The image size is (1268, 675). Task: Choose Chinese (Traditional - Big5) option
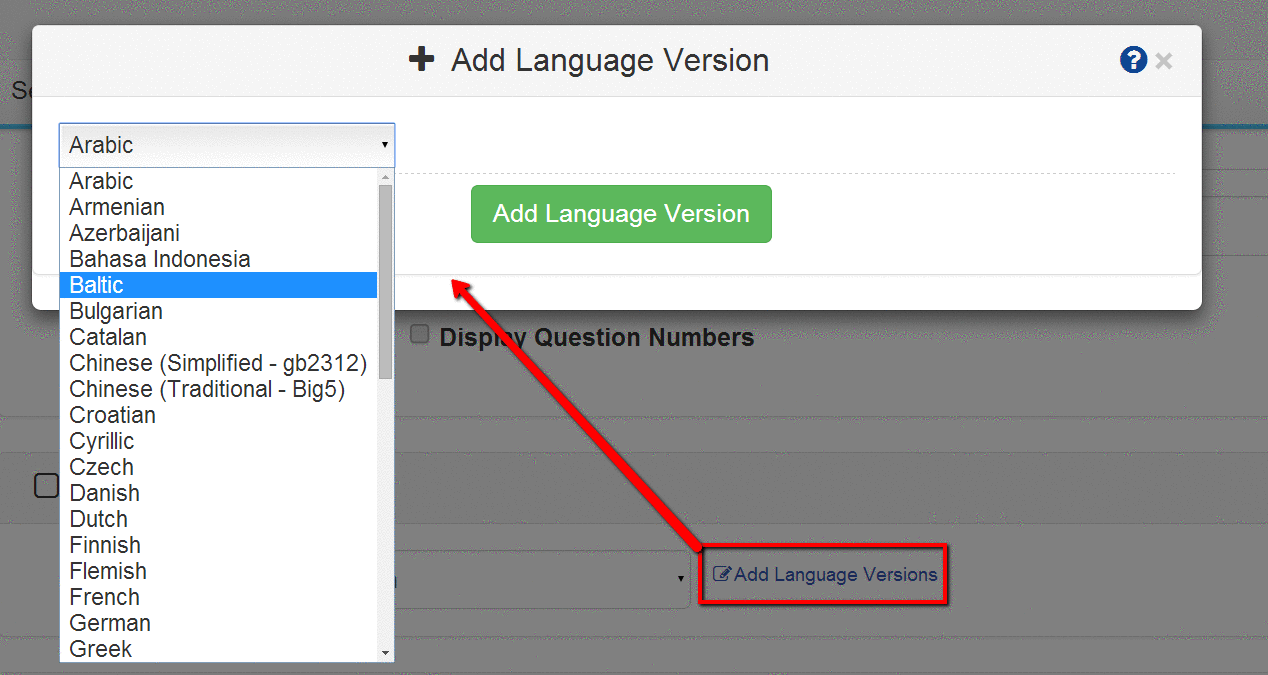(x=207, y=389)
